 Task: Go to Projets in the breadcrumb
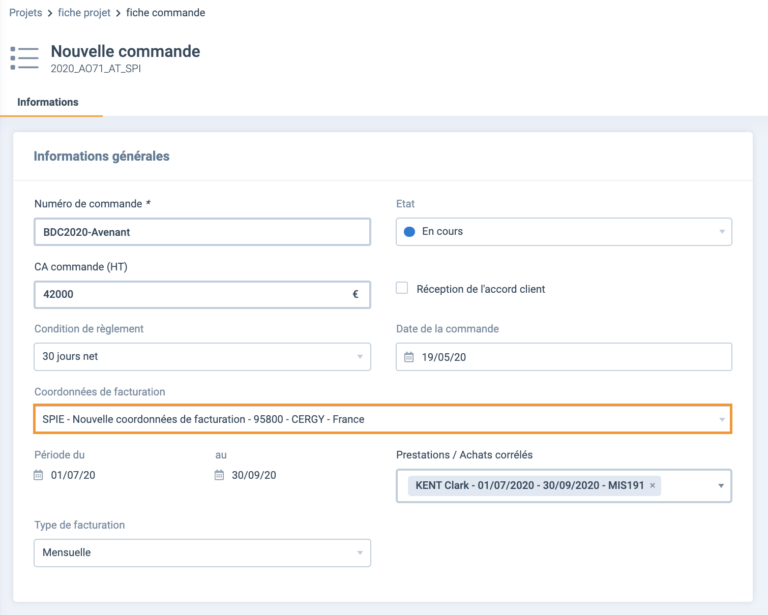point(25,13)
